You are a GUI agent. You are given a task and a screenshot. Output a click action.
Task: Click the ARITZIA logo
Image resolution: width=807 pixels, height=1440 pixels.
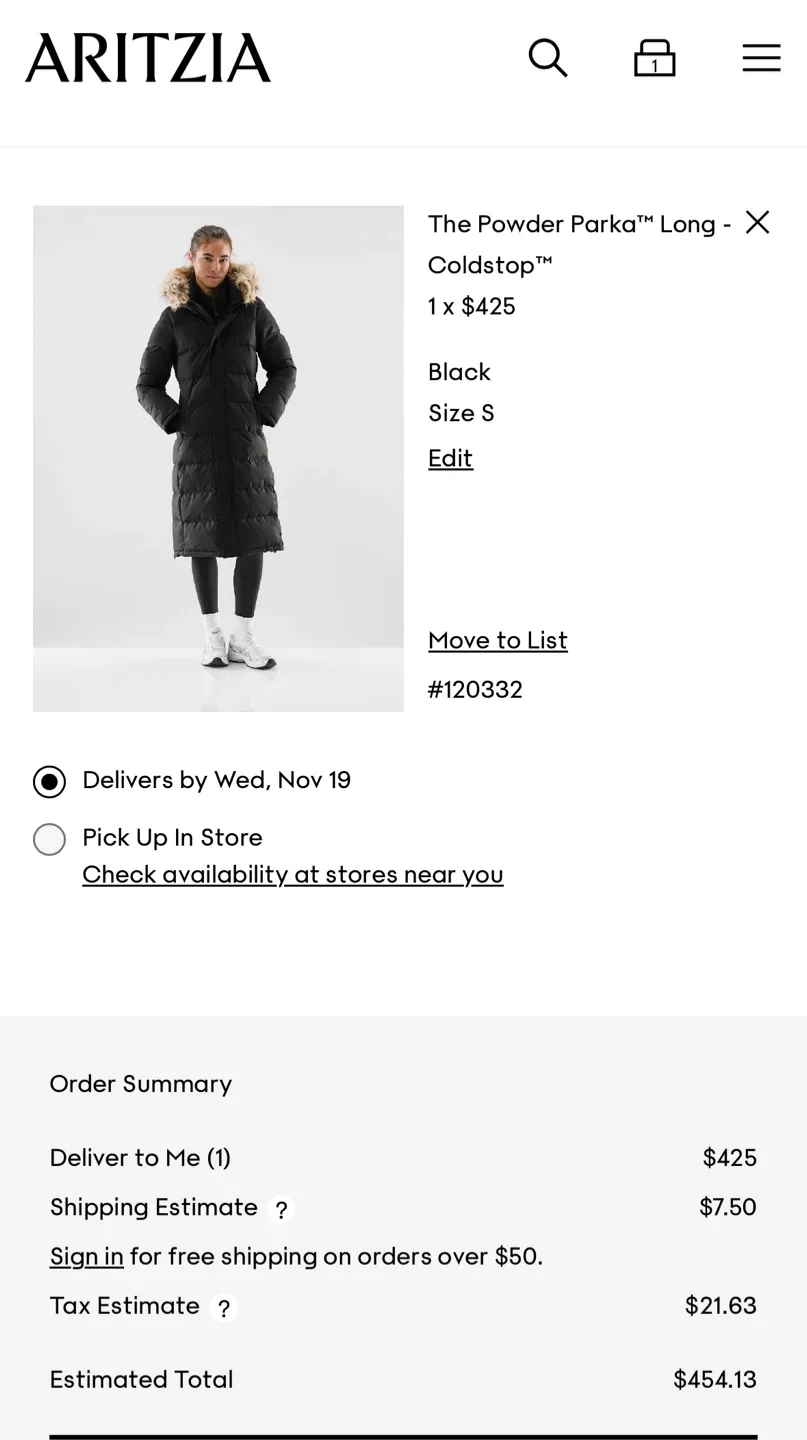coord(147,57)
